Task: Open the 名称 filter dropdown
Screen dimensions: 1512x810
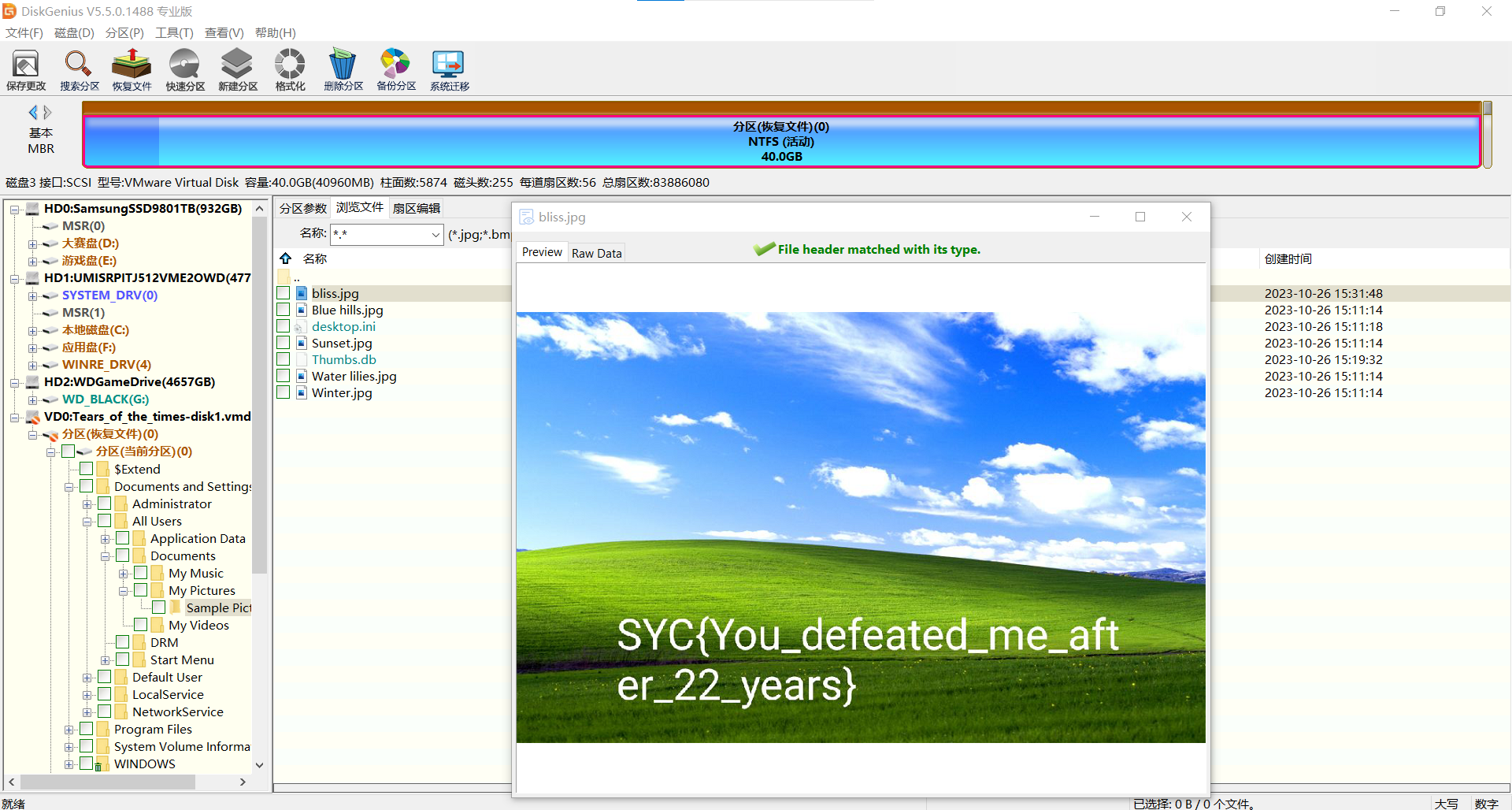Action: click(x=435, y=234)
